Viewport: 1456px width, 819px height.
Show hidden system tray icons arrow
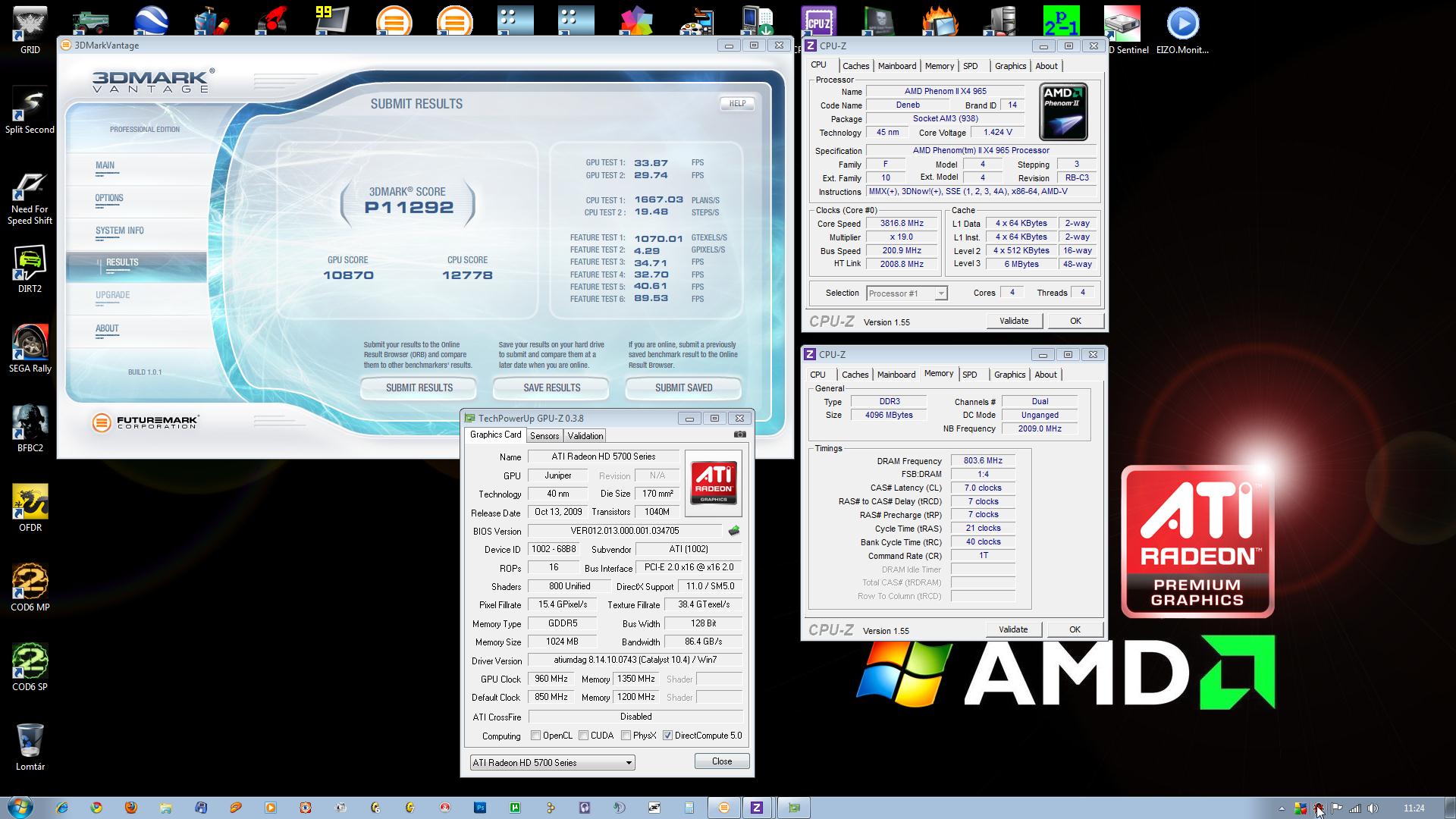pyautogui.click(x=1282, y=808)
